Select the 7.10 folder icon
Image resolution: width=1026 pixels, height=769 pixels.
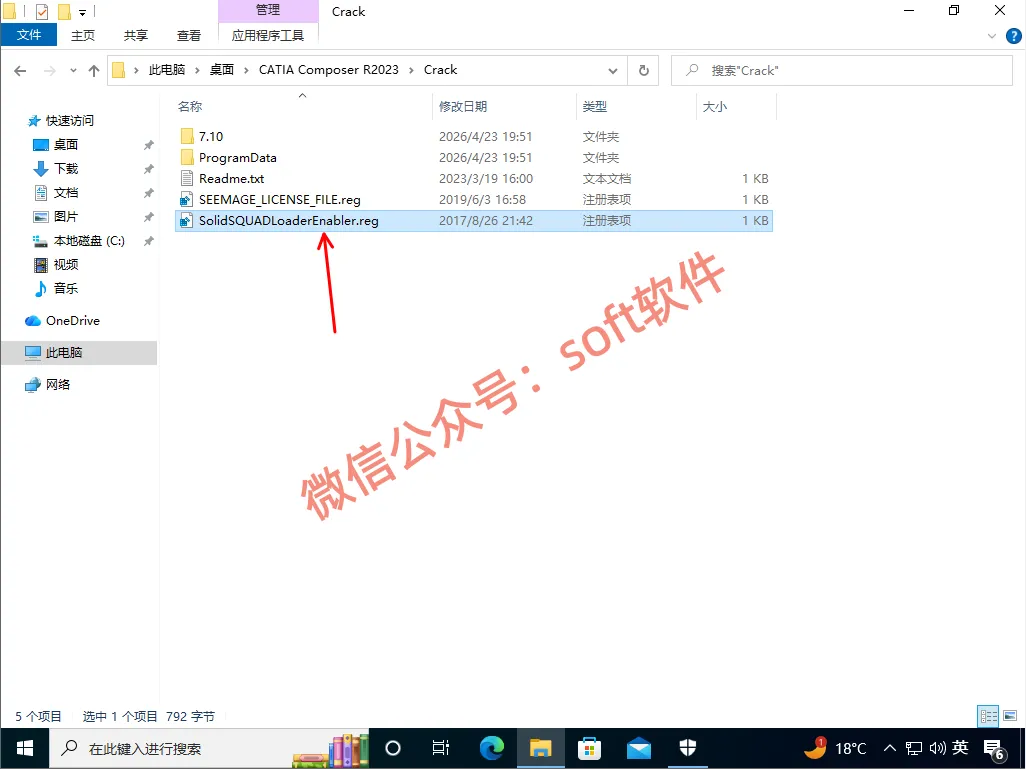pos(187,136)
